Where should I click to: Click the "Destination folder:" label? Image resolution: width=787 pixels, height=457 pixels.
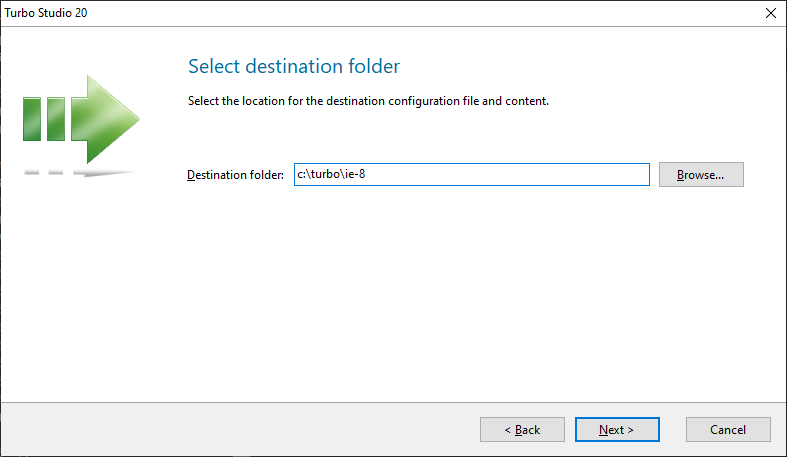[x=236, y=175]
